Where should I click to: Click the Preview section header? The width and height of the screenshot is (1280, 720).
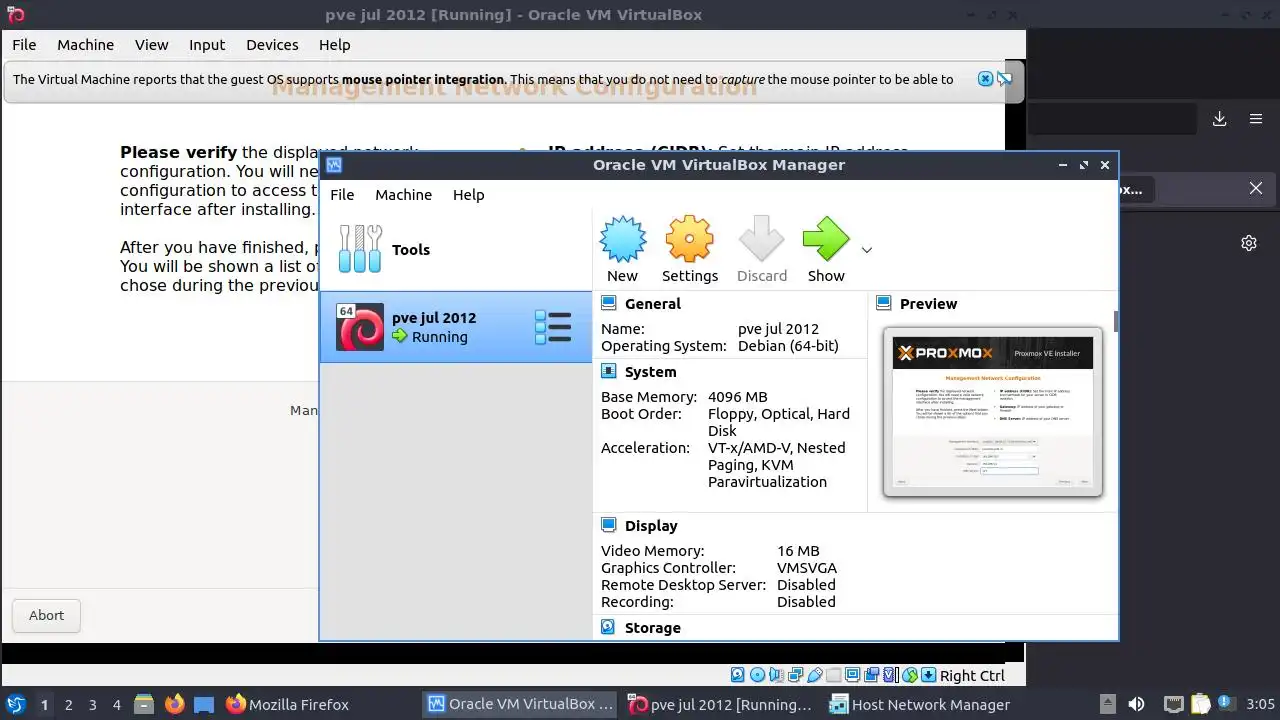[x=928, y=303]
